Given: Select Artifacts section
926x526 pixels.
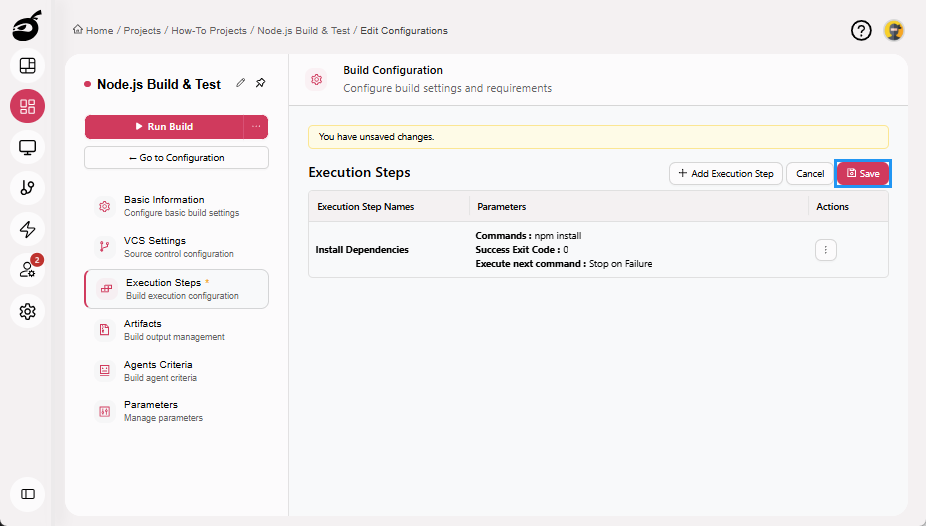Looking at the screenshot, I should pos(177,330).
